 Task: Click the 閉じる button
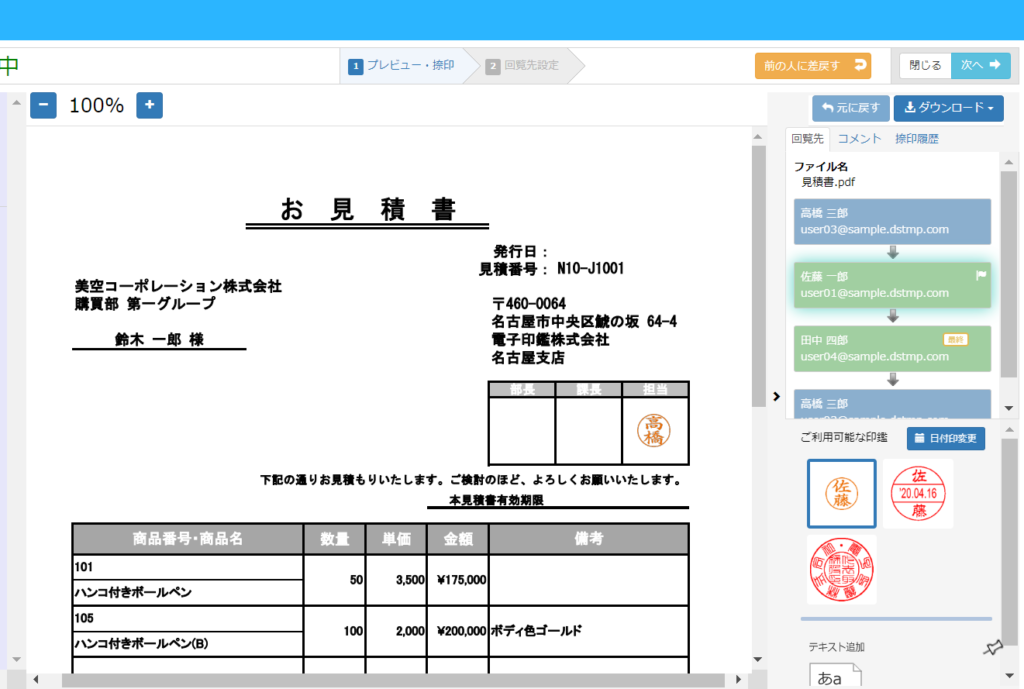(925, 65)
